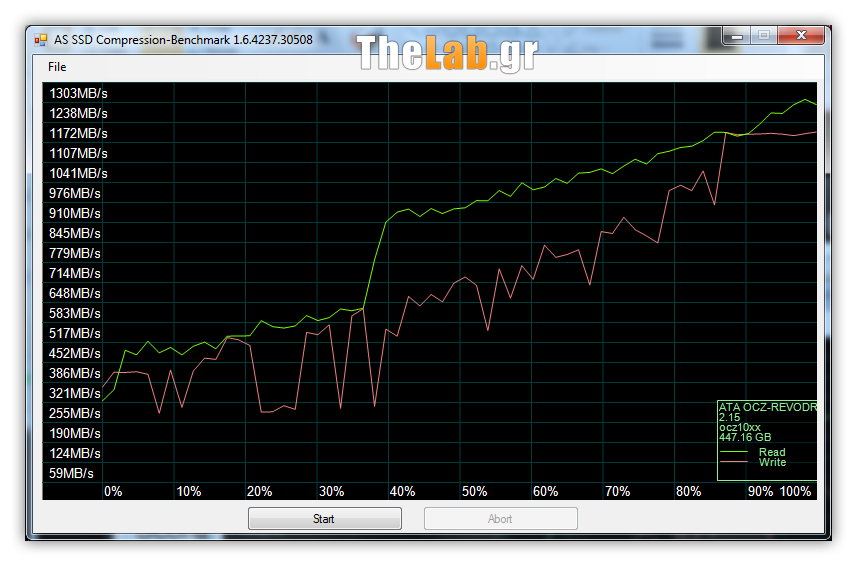Click the 90% compression axis label
Viewport: 857px width, 566px height.
coord(760,491)
